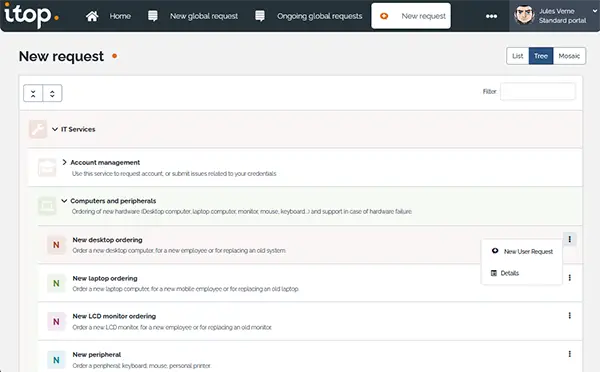Click desktop ordering description text
600x372 pixels.
[x=179, y=251]
